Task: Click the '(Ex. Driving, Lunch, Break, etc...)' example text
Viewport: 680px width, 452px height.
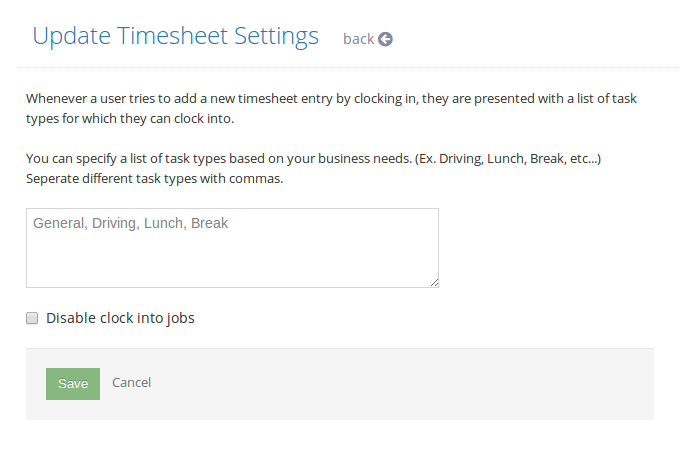Action: [x=508, y=159]
